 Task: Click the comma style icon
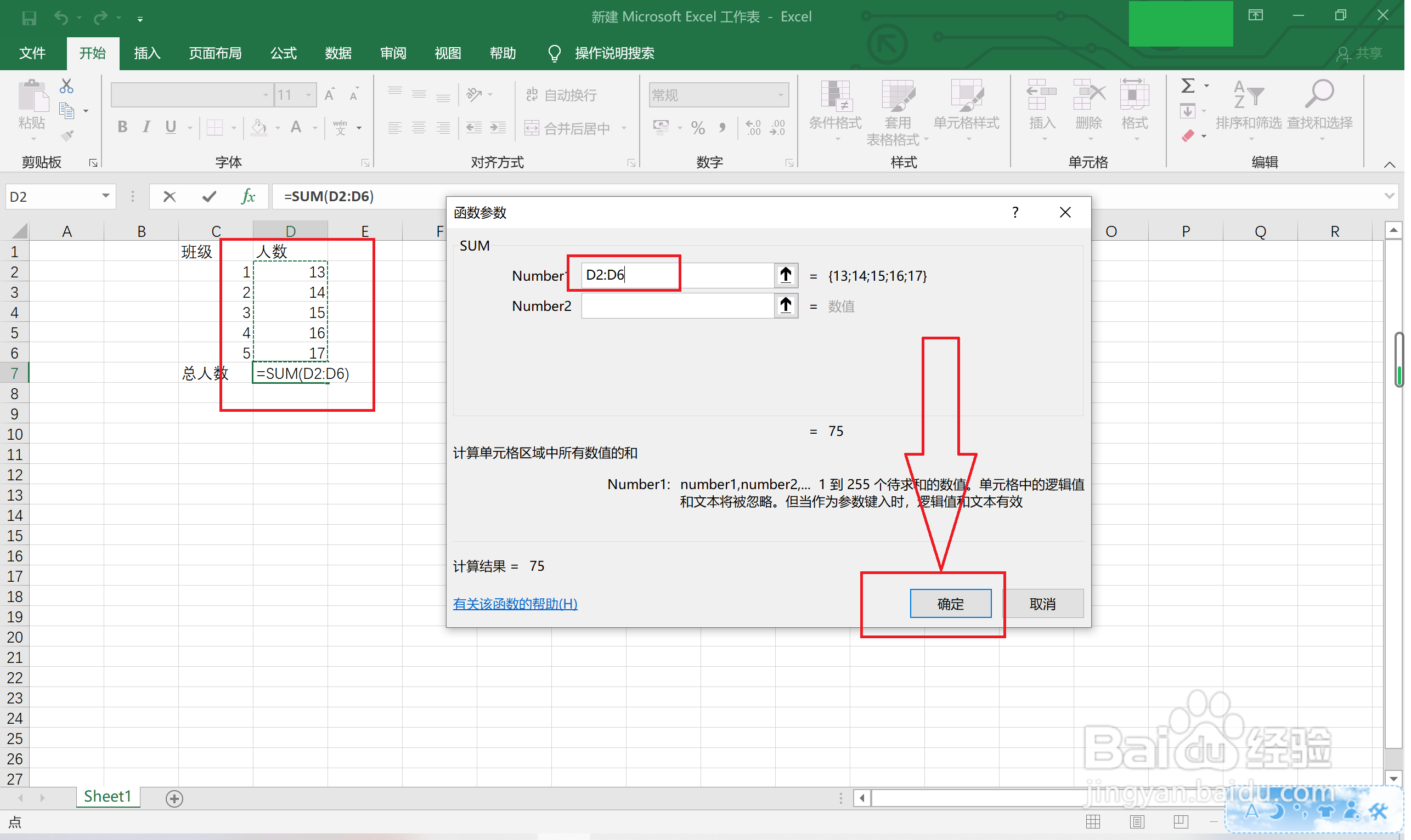(x=724, y=128)
